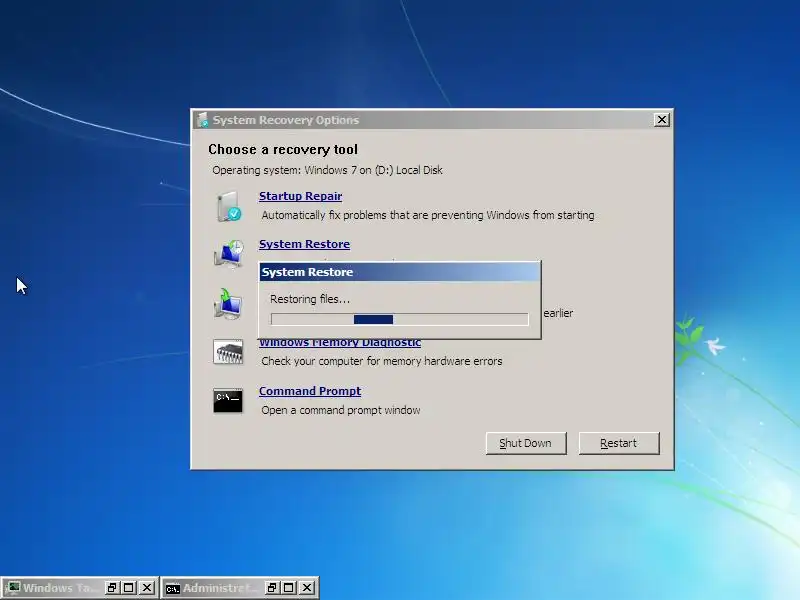
Task: Click the Restoring files progress bar
Action: click(x=399, y=319)
